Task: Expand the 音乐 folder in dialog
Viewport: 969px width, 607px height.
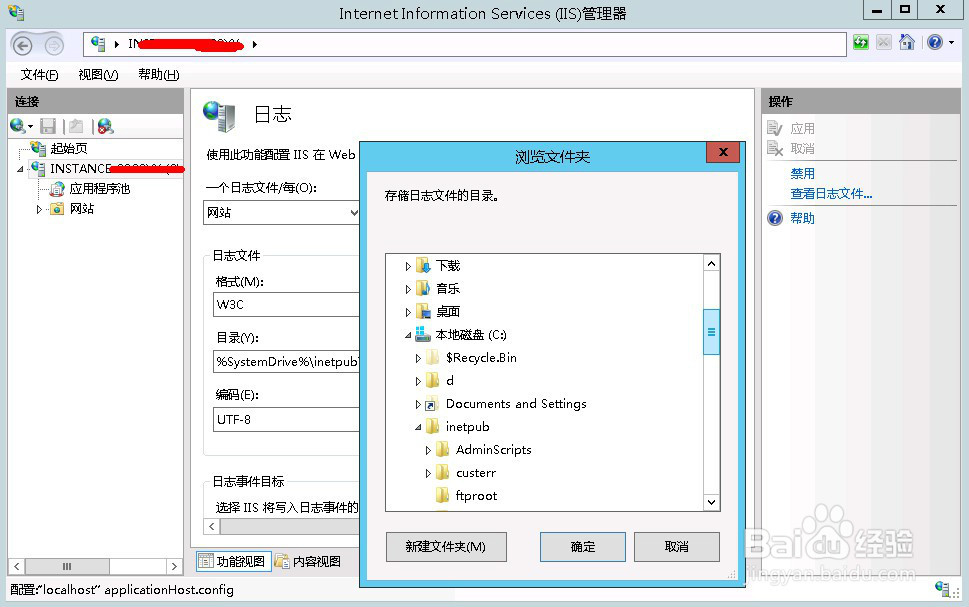Action: coord(408,289)
